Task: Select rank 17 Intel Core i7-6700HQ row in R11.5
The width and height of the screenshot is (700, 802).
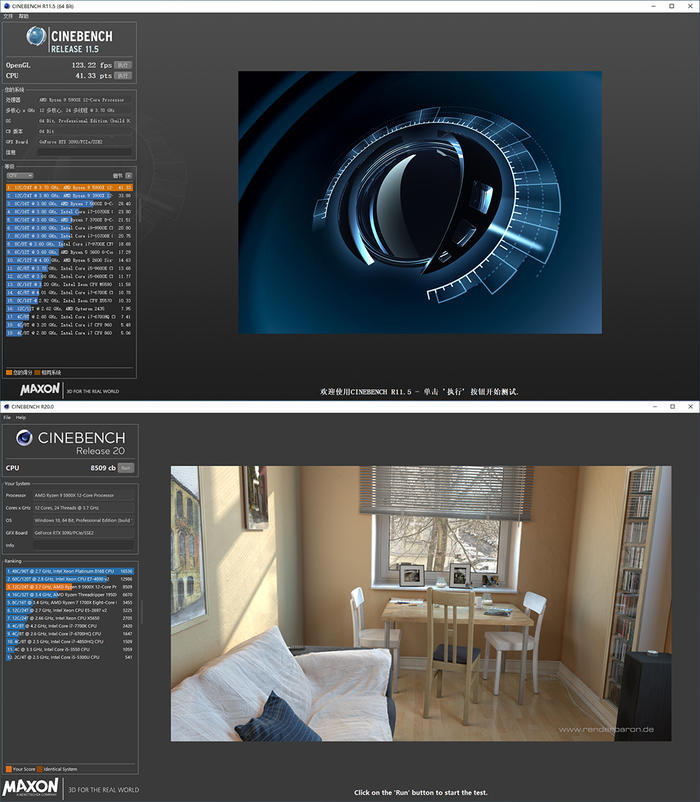Action: point(69,317)
